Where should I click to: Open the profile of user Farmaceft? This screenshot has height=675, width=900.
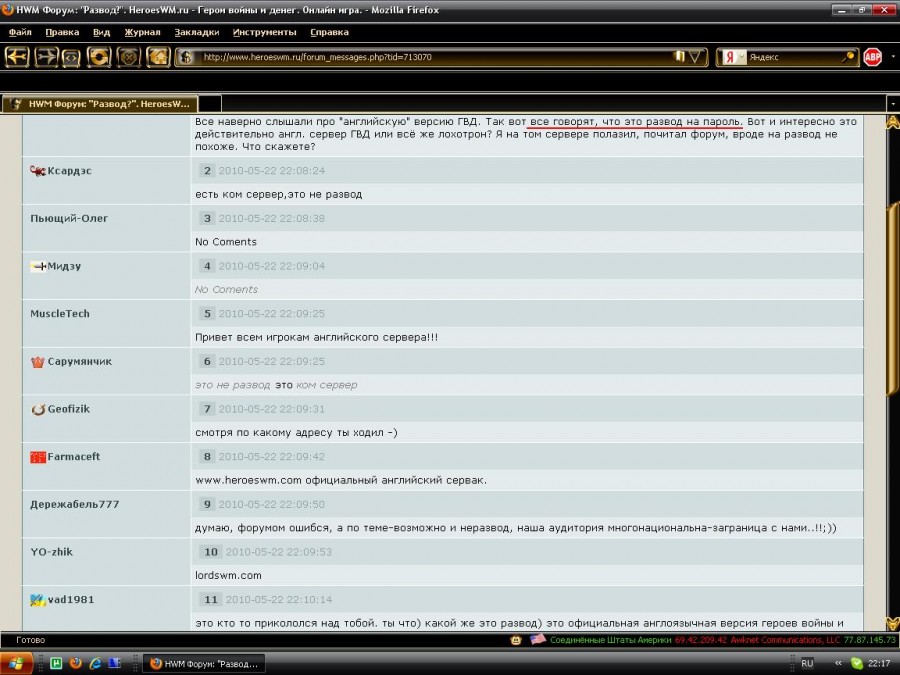74,457
